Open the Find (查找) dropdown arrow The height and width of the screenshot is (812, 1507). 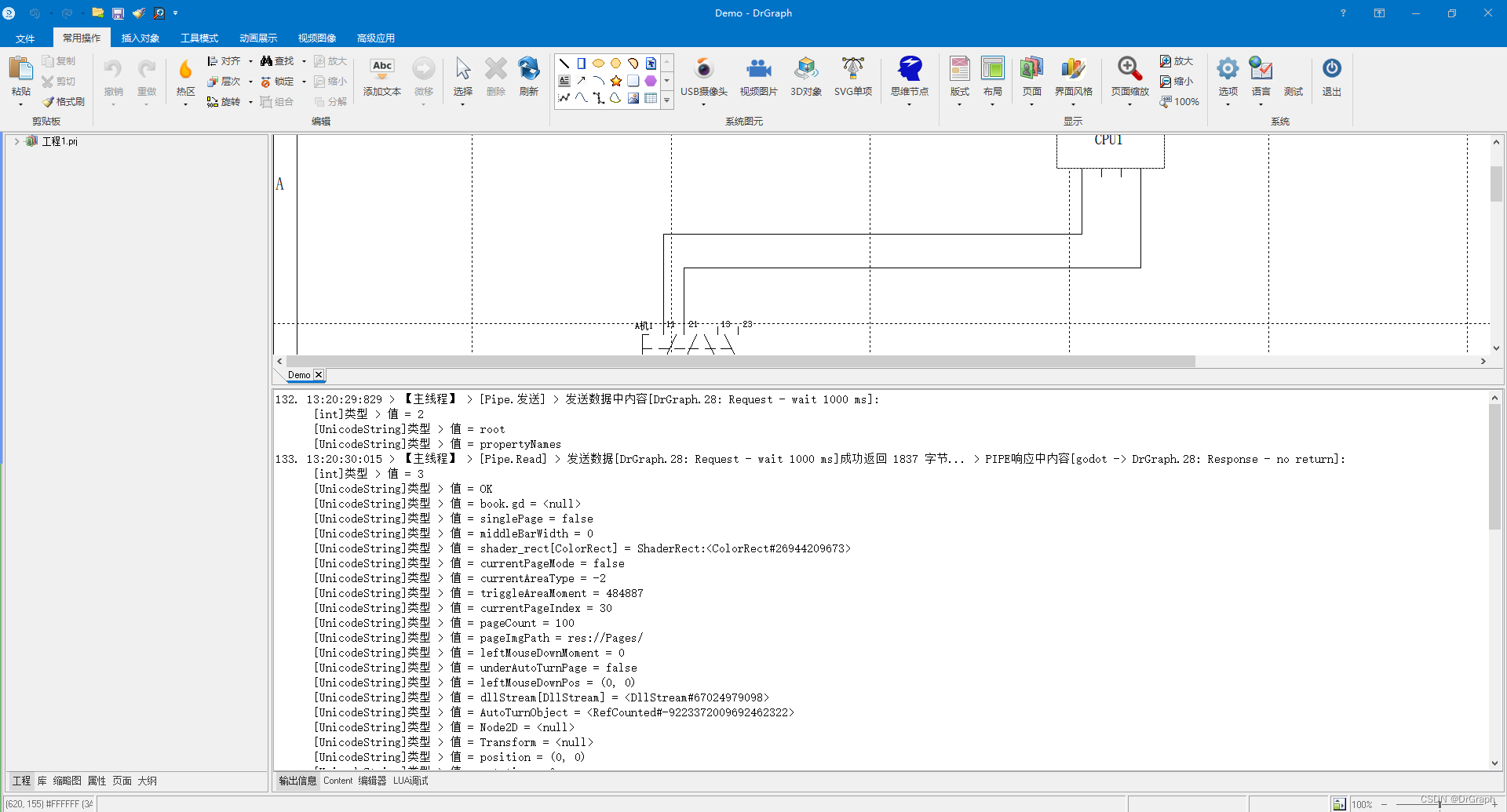(x=304, y=61)
